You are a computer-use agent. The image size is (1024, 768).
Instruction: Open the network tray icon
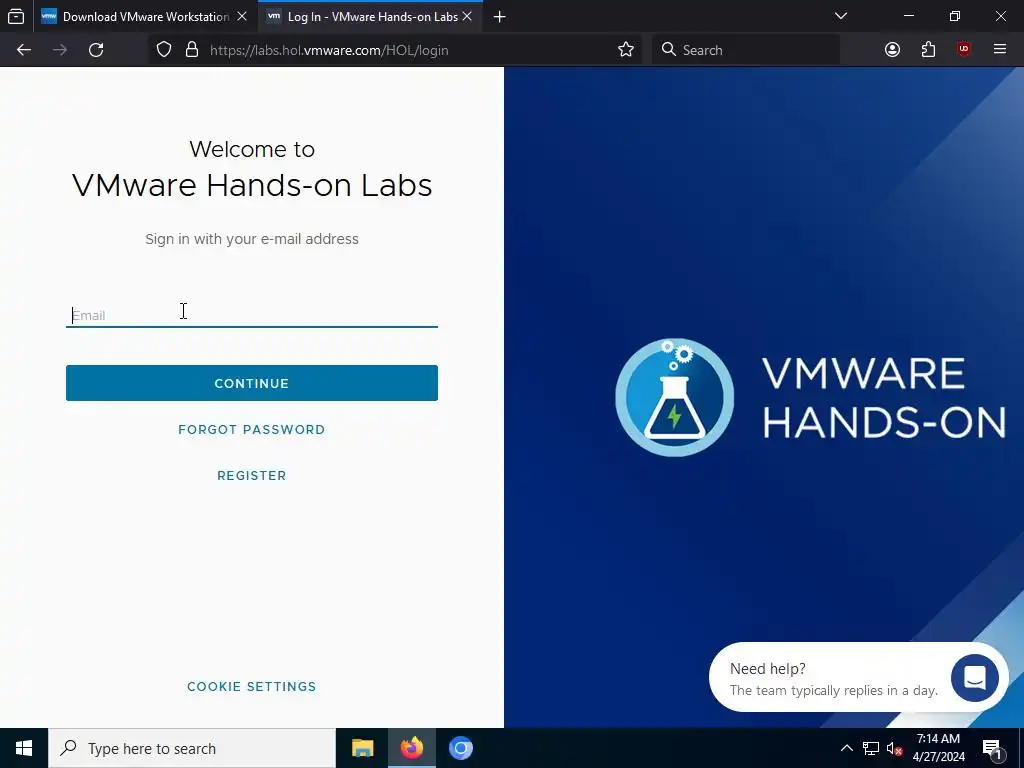tap(871, 748)
